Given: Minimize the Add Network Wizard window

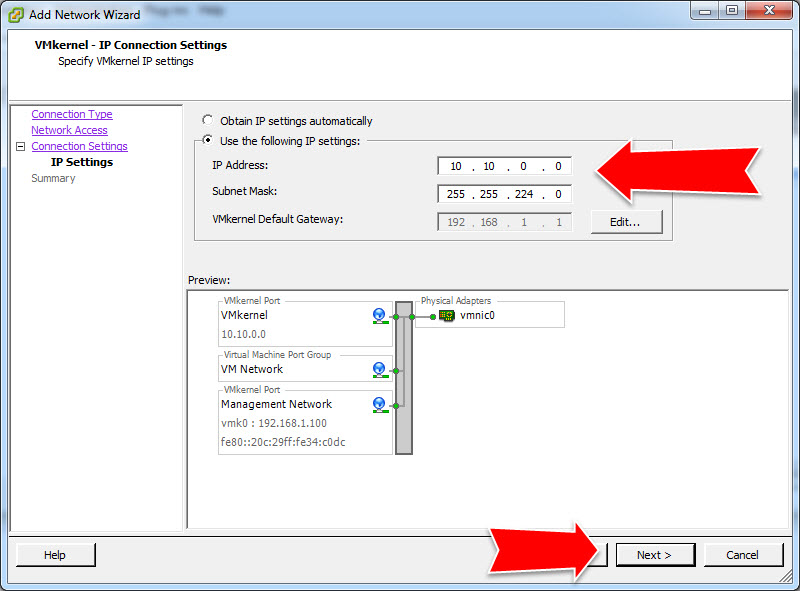Looking at the screenshot, I should click(x=705, y=10).
